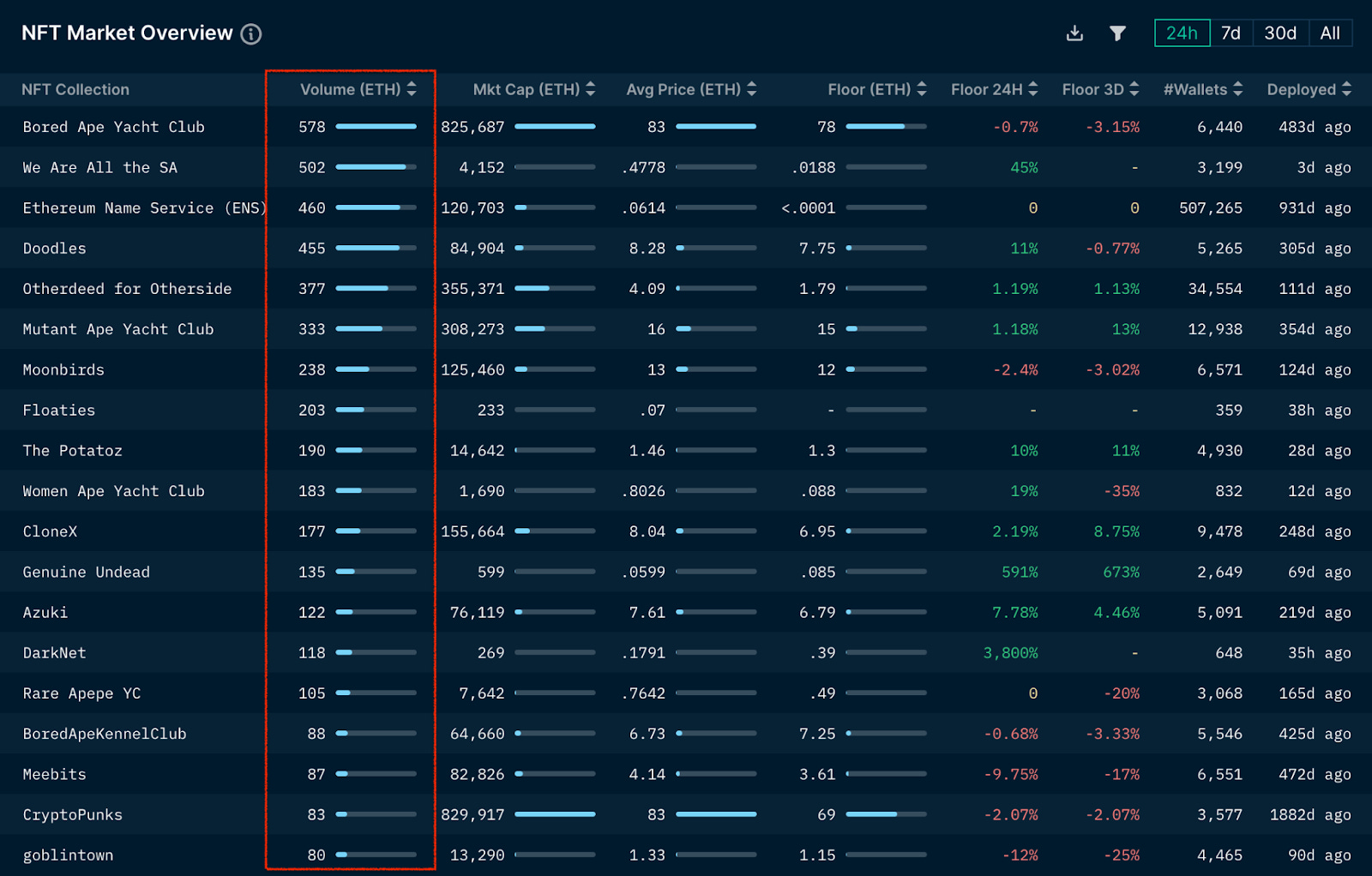
Task: Click DarkNet floor change 3,800%
Action: tap(1010, 653)
